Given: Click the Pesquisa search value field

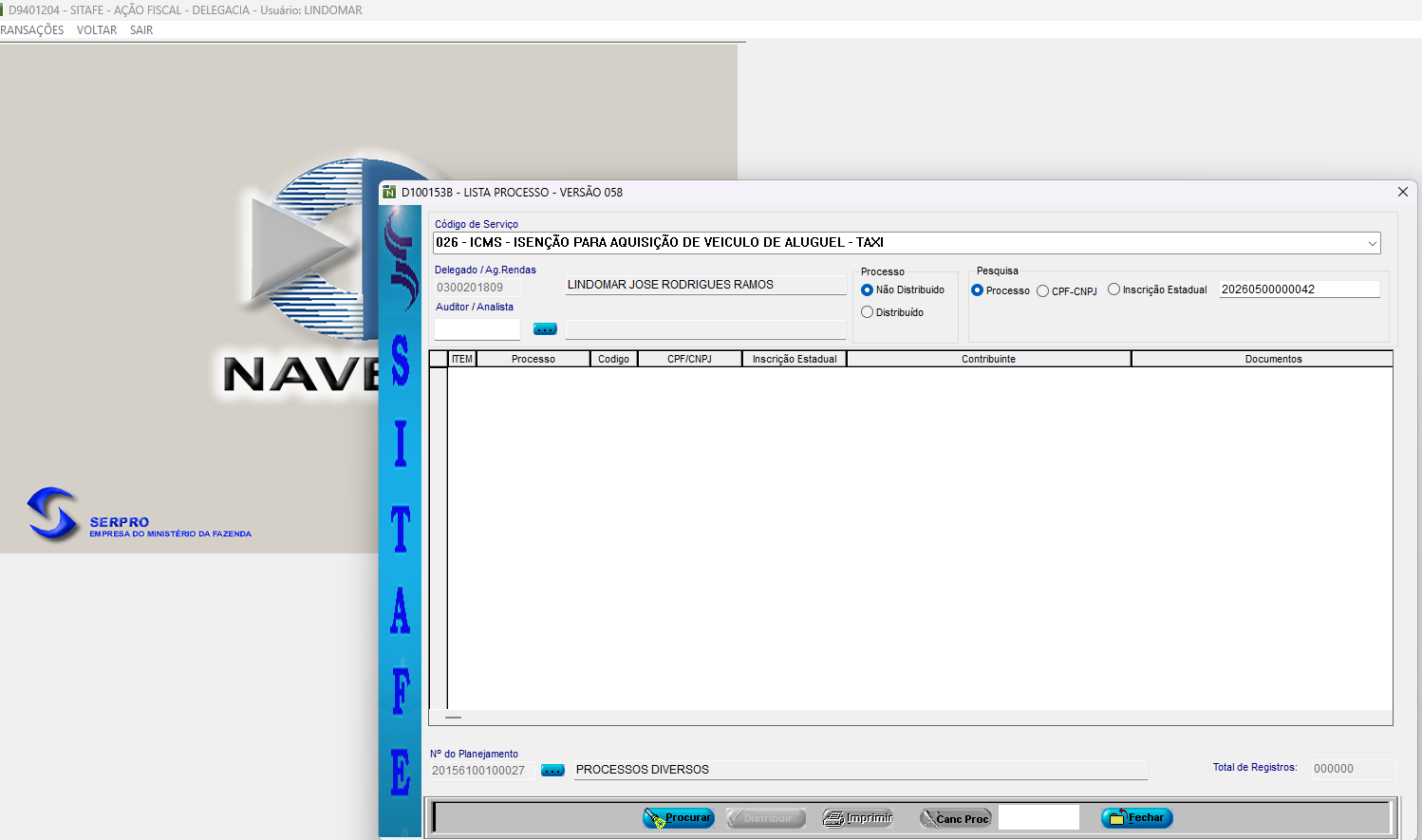Looking at the screenshot, I should click(1298, 289).
